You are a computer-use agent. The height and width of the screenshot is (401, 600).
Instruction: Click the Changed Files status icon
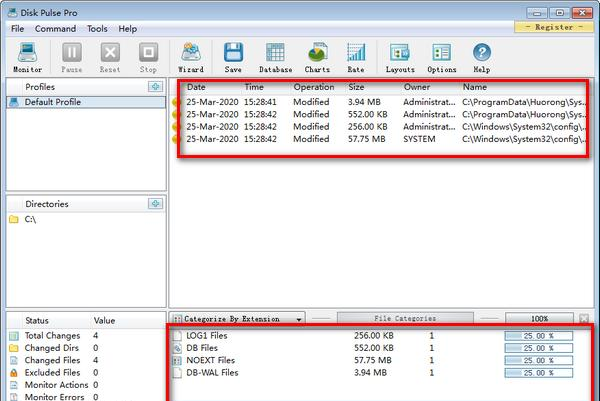pyautogui.click(x=14, y=360)
